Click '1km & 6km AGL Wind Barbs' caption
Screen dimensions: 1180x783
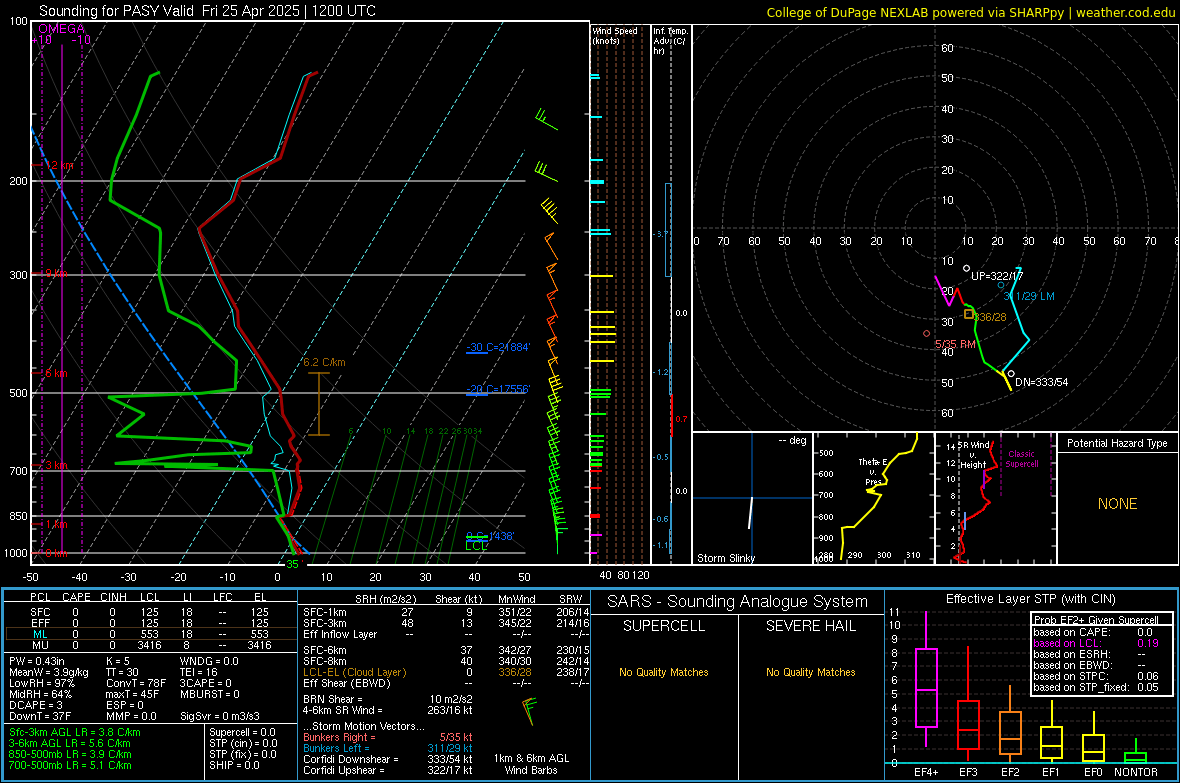pyautogui.click(x=531, y=764)
